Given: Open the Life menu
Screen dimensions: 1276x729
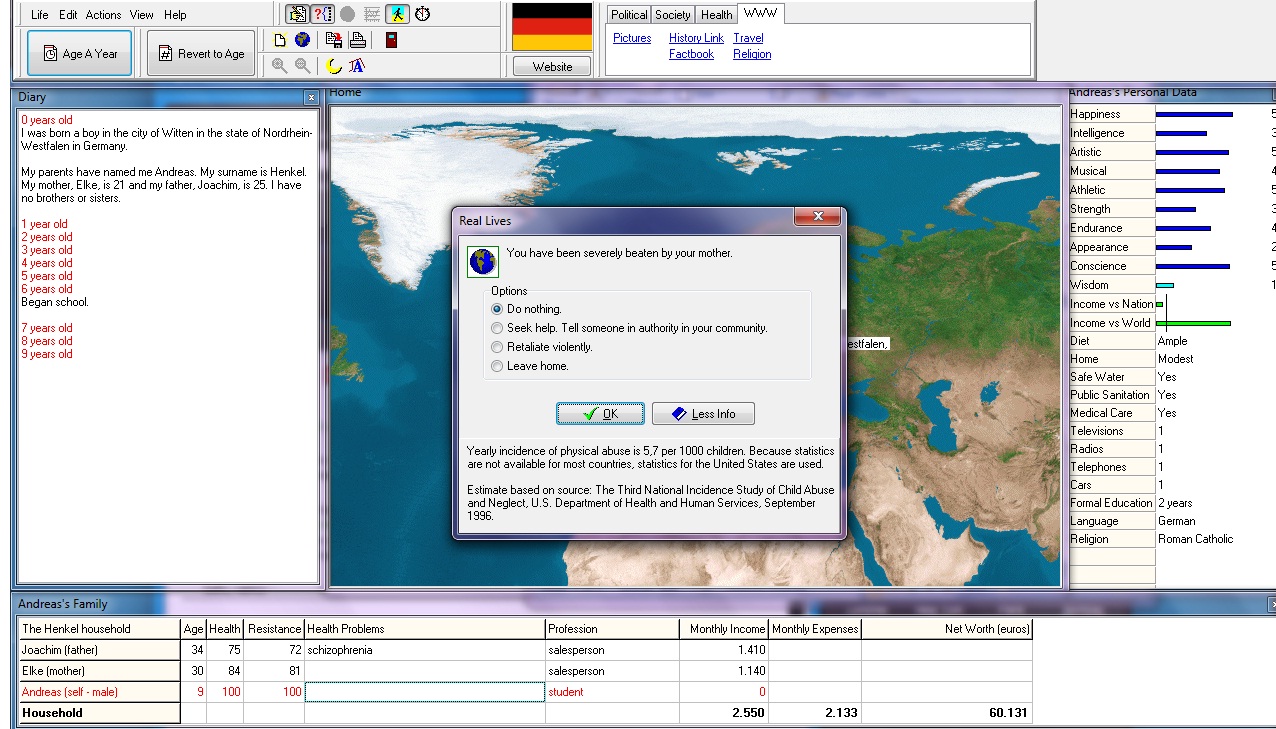Looking at the screenshot, I should point(39,15).
